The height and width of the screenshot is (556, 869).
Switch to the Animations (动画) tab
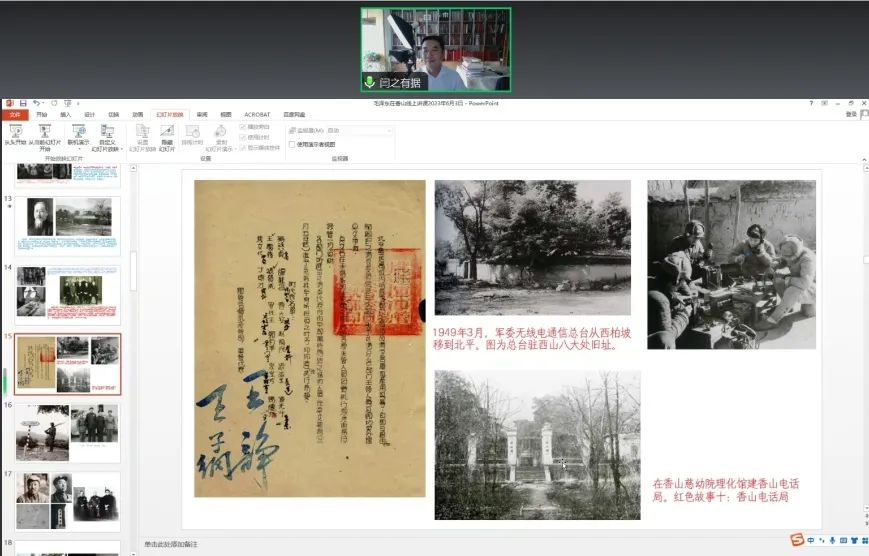point(138,115)
